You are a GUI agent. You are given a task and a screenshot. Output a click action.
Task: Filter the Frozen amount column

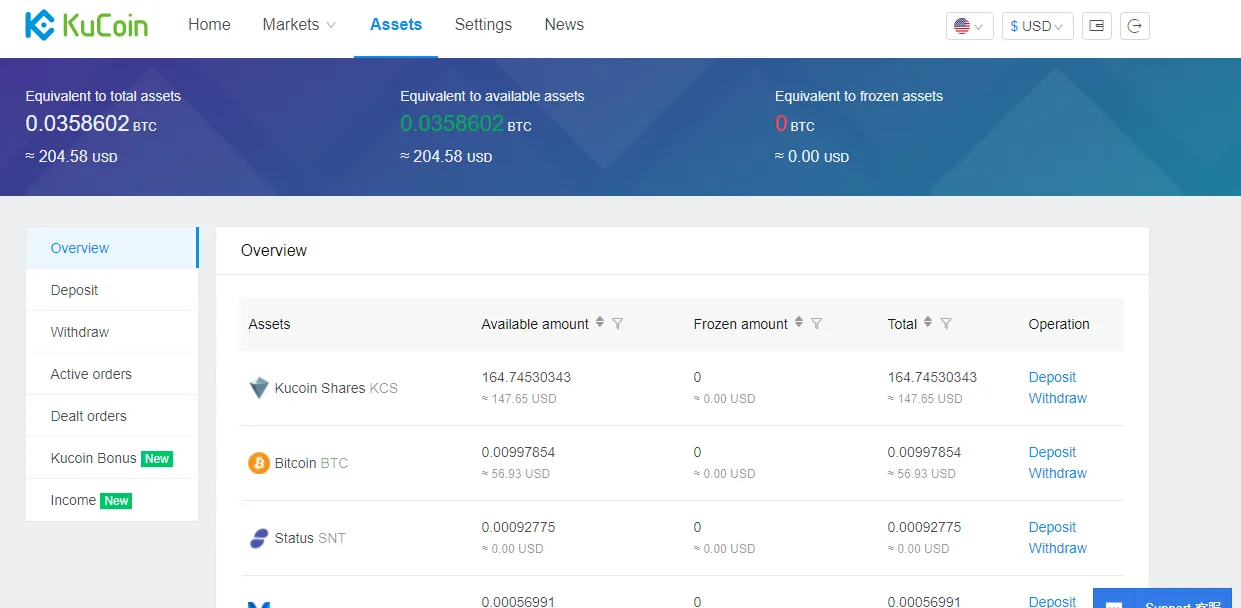(x=816, y=324)
